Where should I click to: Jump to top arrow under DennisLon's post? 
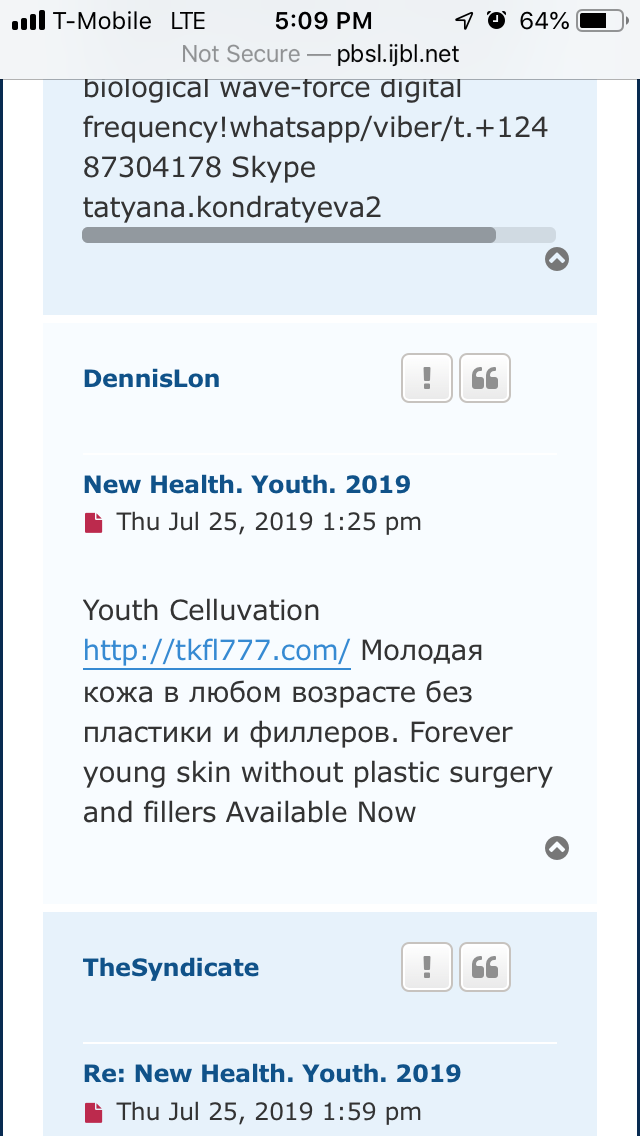[x=557, y=848]
